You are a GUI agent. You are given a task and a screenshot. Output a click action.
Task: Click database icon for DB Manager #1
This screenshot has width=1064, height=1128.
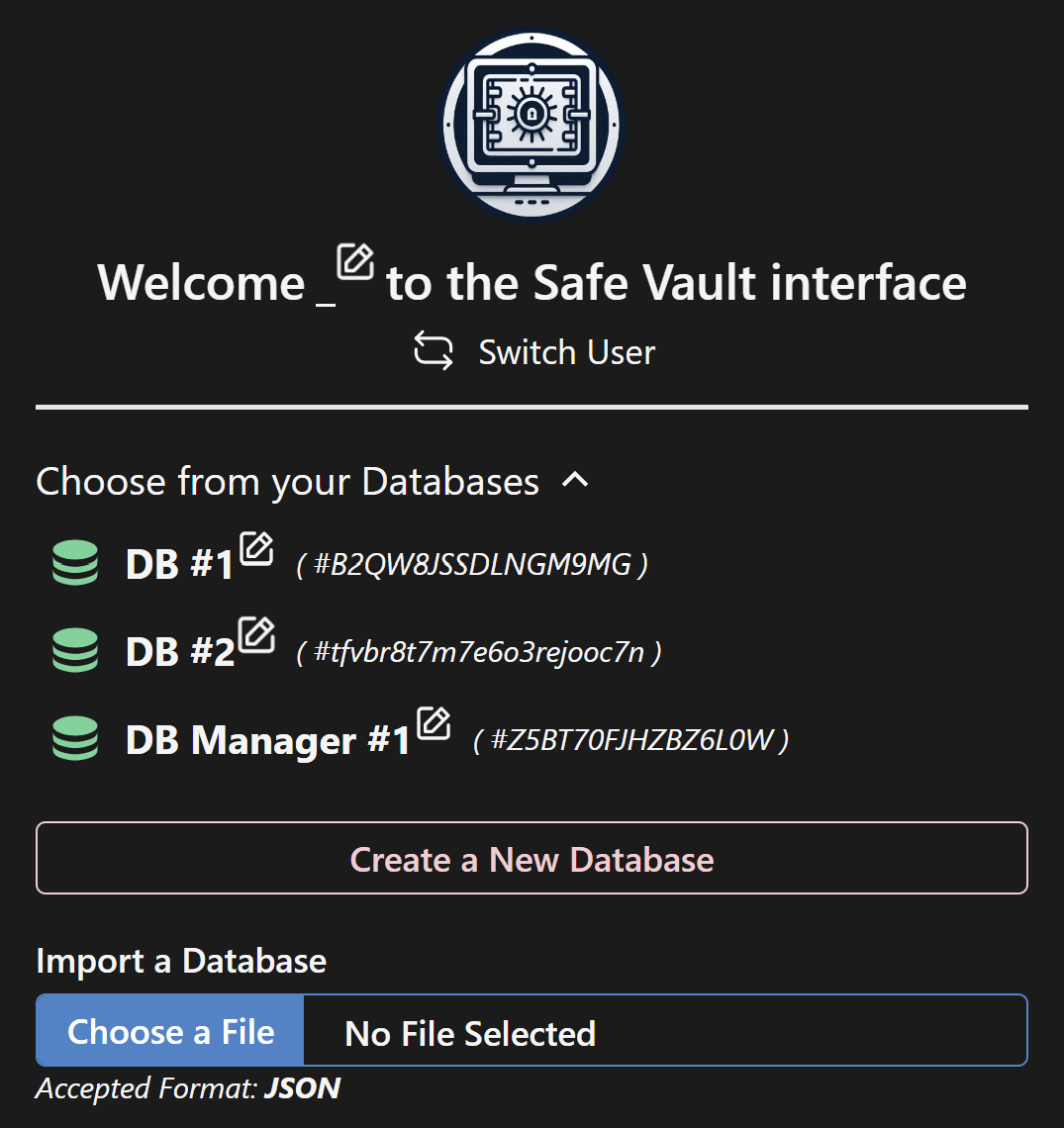pyautogui.click(x=75, y=738)
